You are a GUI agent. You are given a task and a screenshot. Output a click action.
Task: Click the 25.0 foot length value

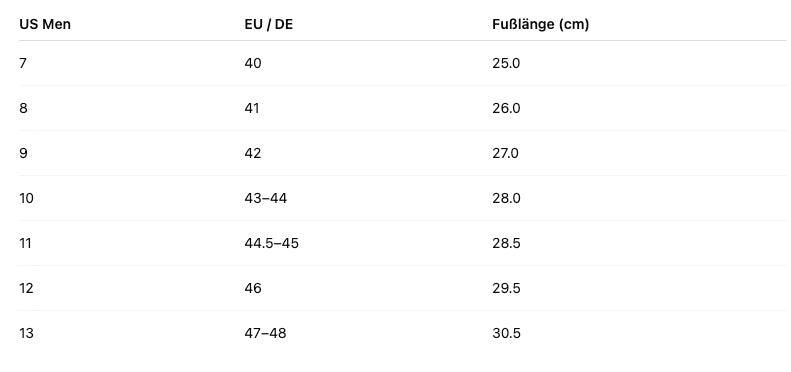pyautogui.click(x=506, y=64)
